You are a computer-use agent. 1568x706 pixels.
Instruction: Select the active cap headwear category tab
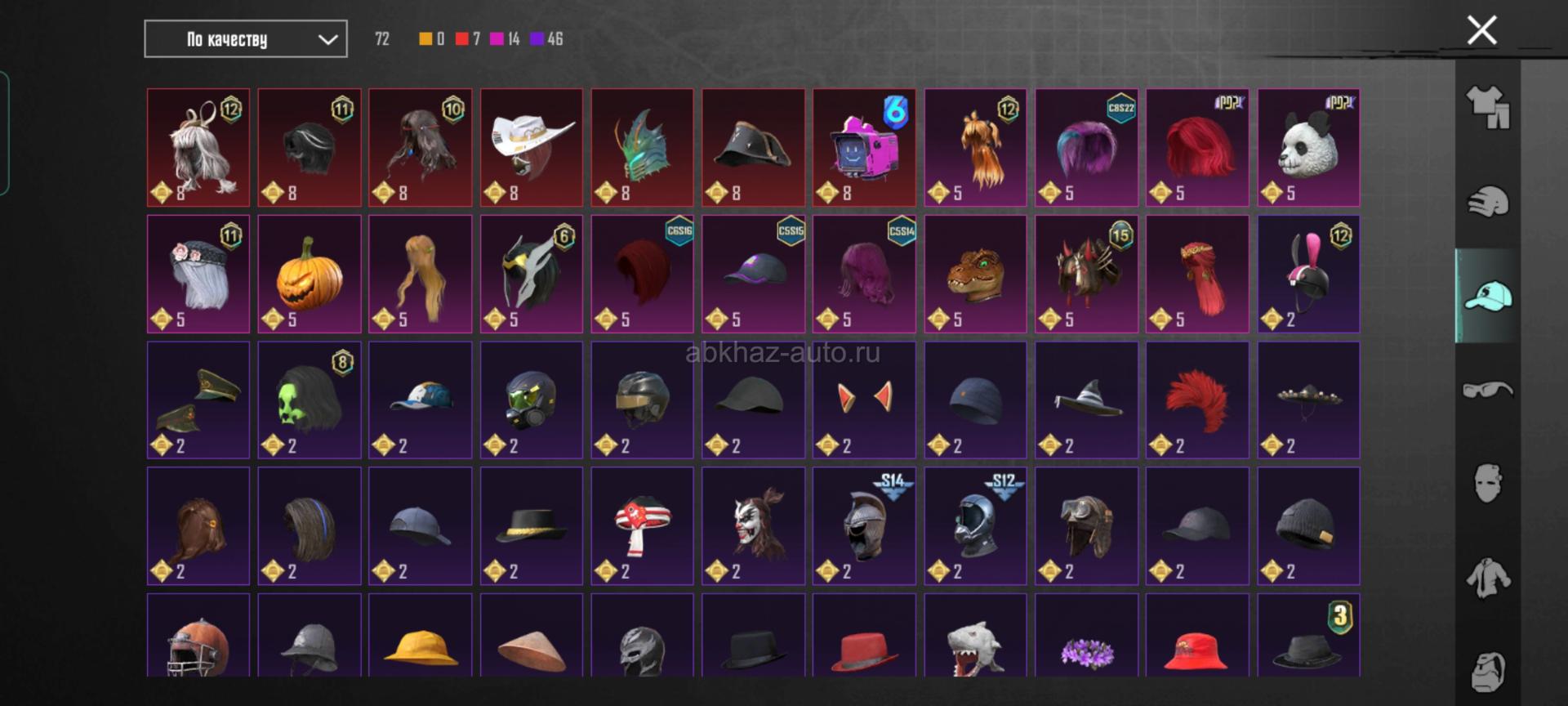coord(1487,296)
